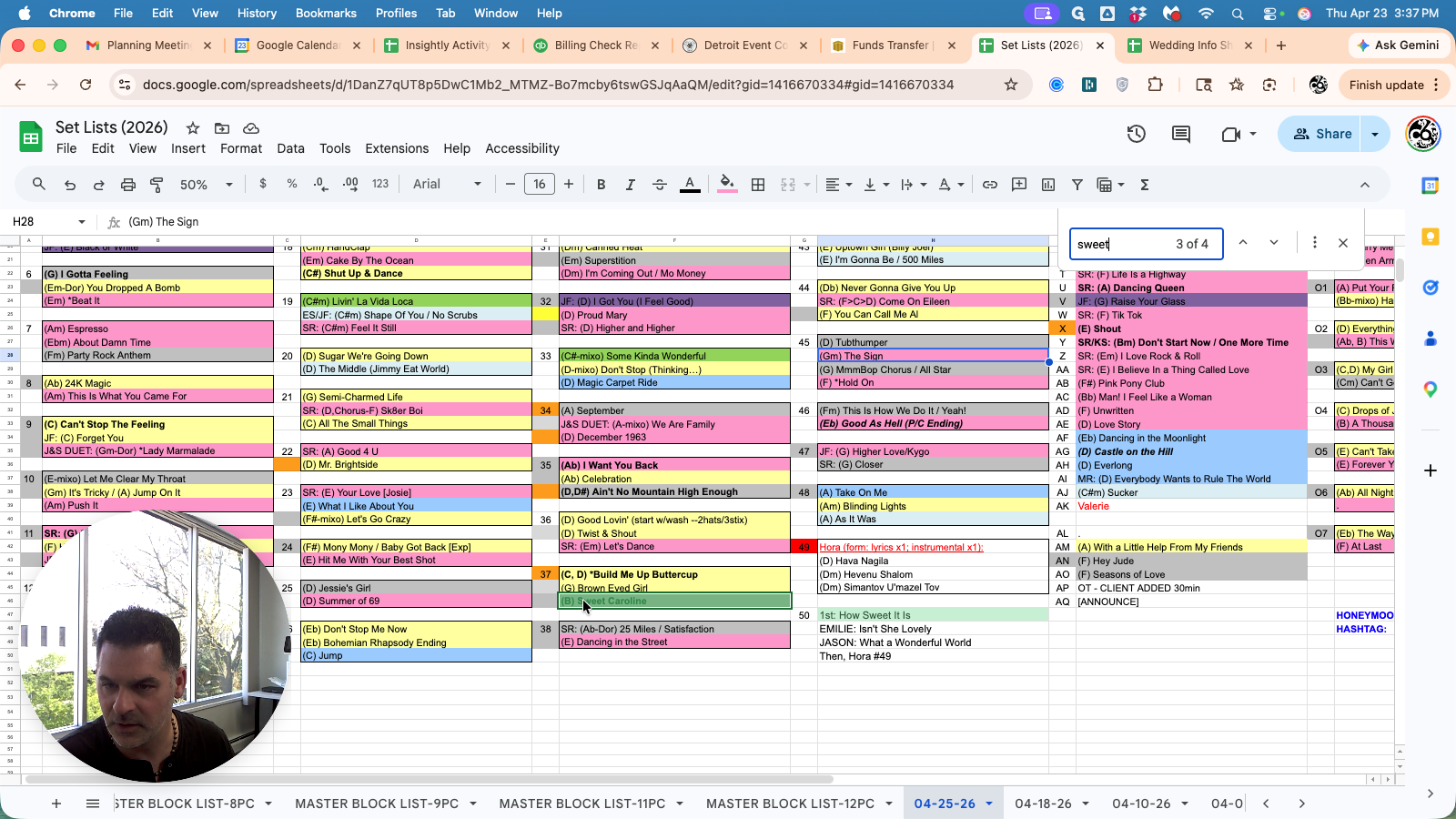Select the Paint format tool

(157, 185)
